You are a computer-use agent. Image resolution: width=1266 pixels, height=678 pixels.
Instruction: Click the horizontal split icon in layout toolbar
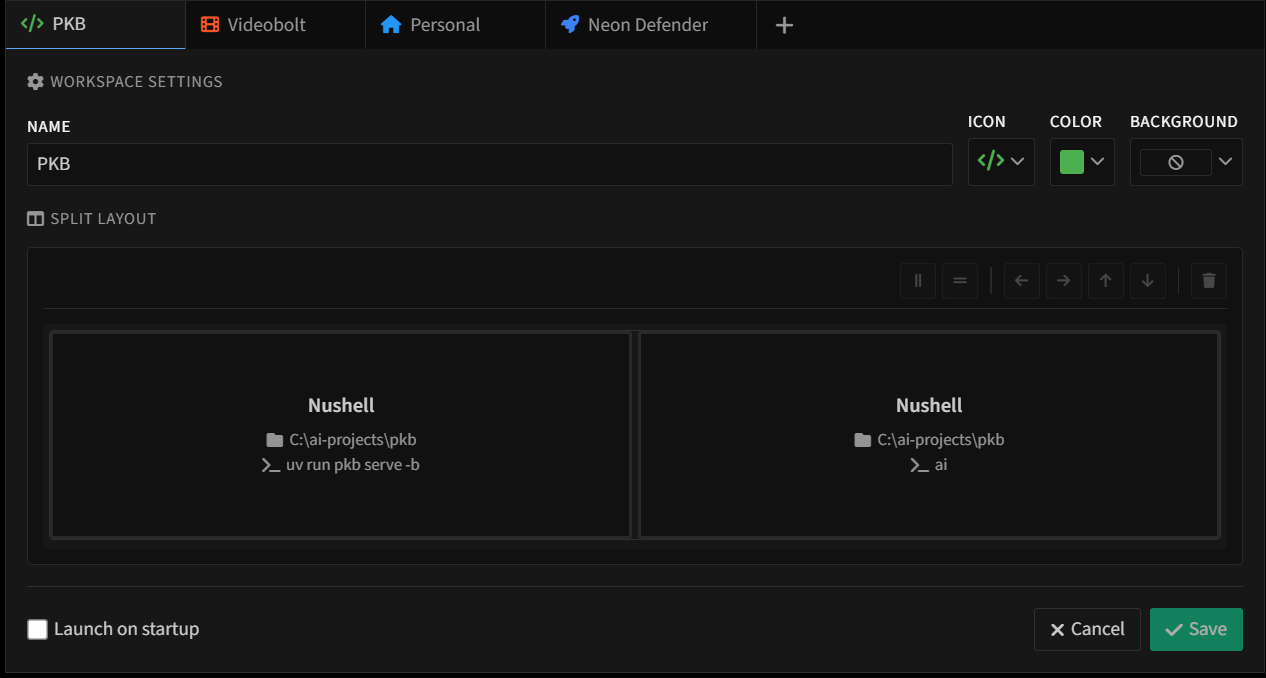[959, 281]
